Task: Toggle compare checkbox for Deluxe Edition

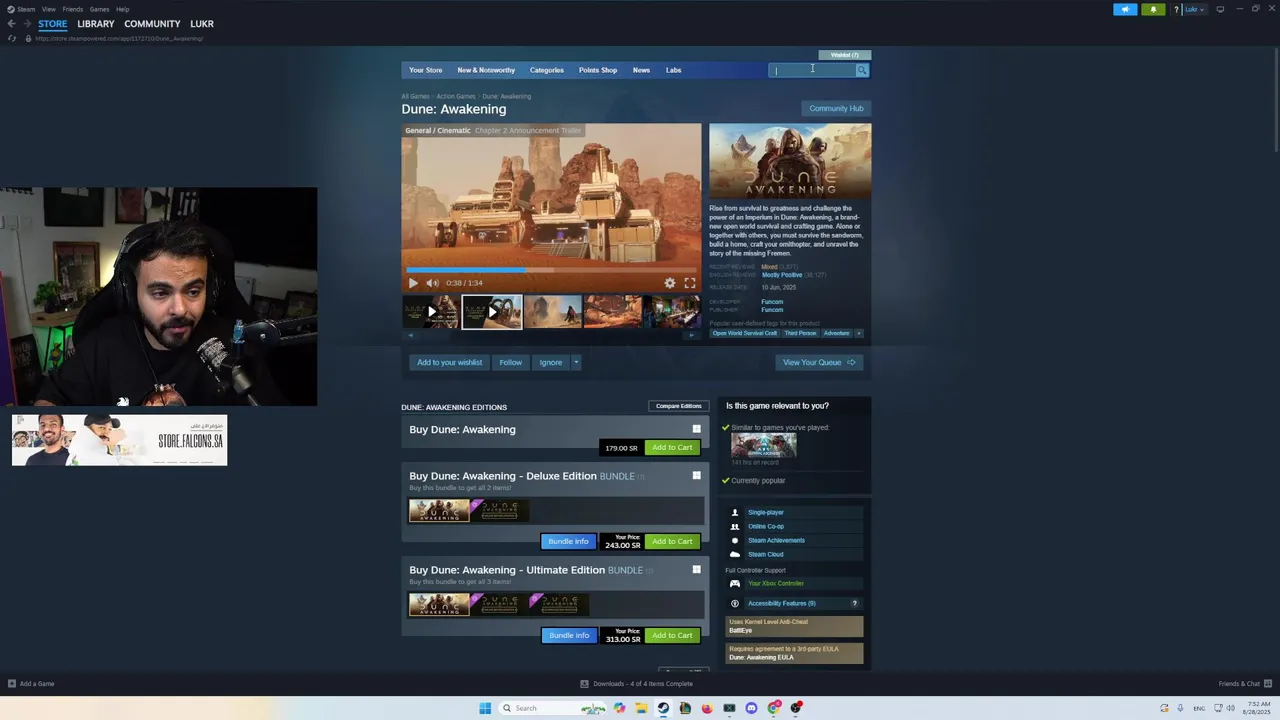Action: click(x=697, y=475)
